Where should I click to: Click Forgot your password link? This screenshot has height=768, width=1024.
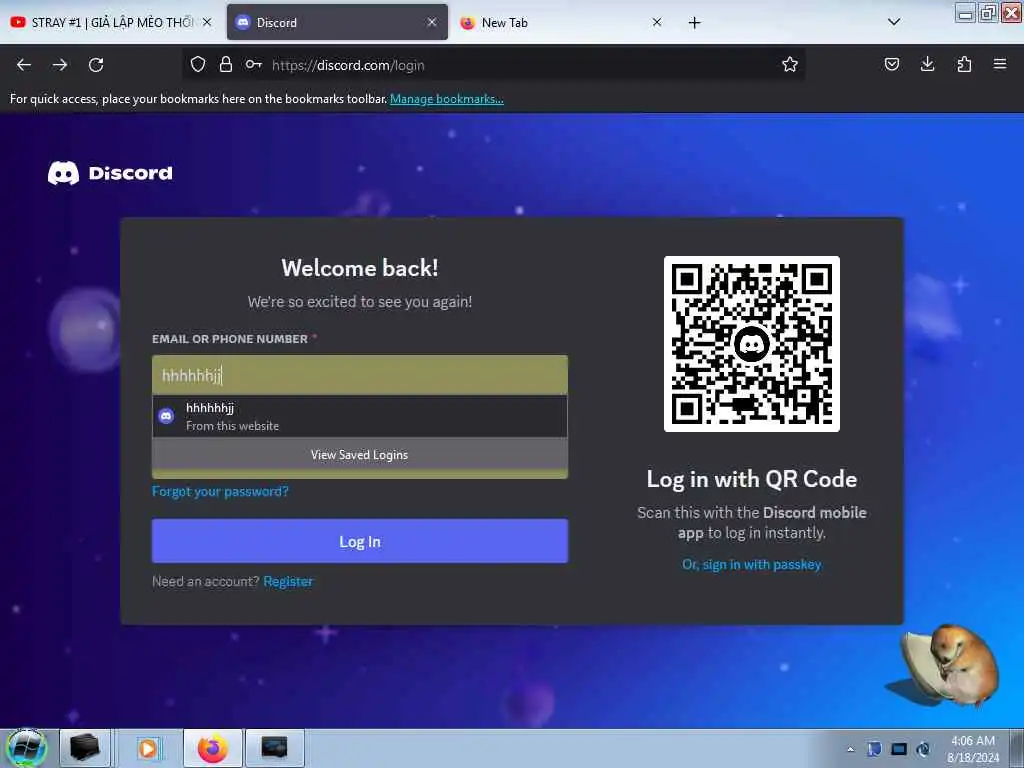click(220, 491)
